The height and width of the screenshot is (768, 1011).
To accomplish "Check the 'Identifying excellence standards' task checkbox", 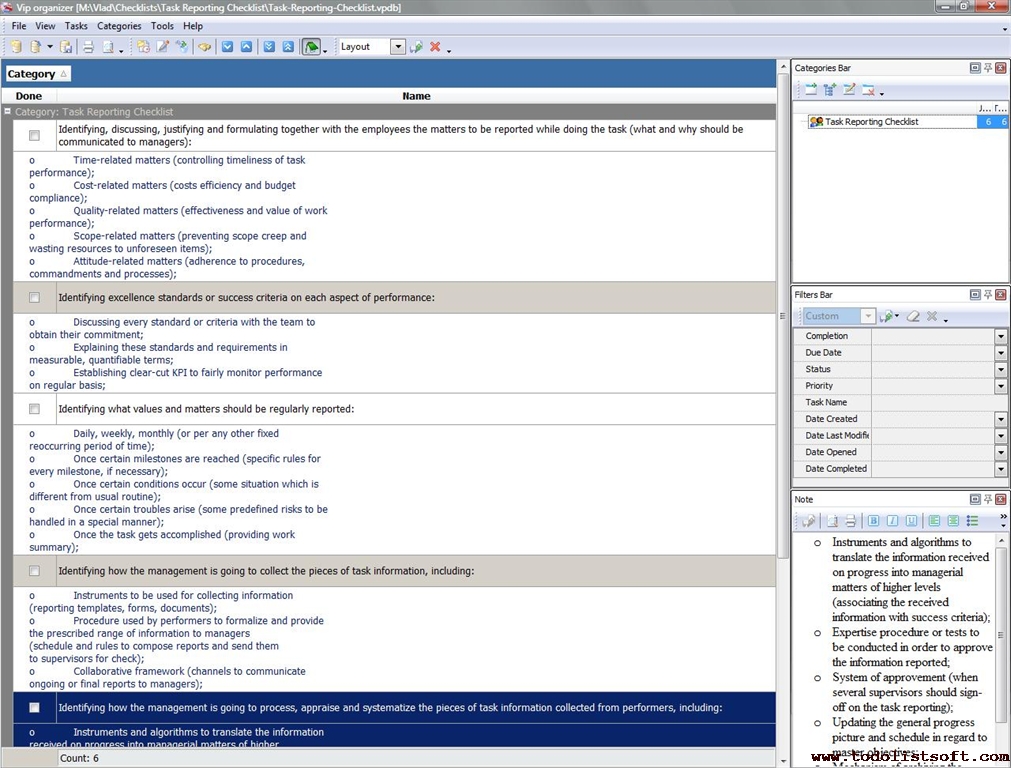I will coord(34,297).
